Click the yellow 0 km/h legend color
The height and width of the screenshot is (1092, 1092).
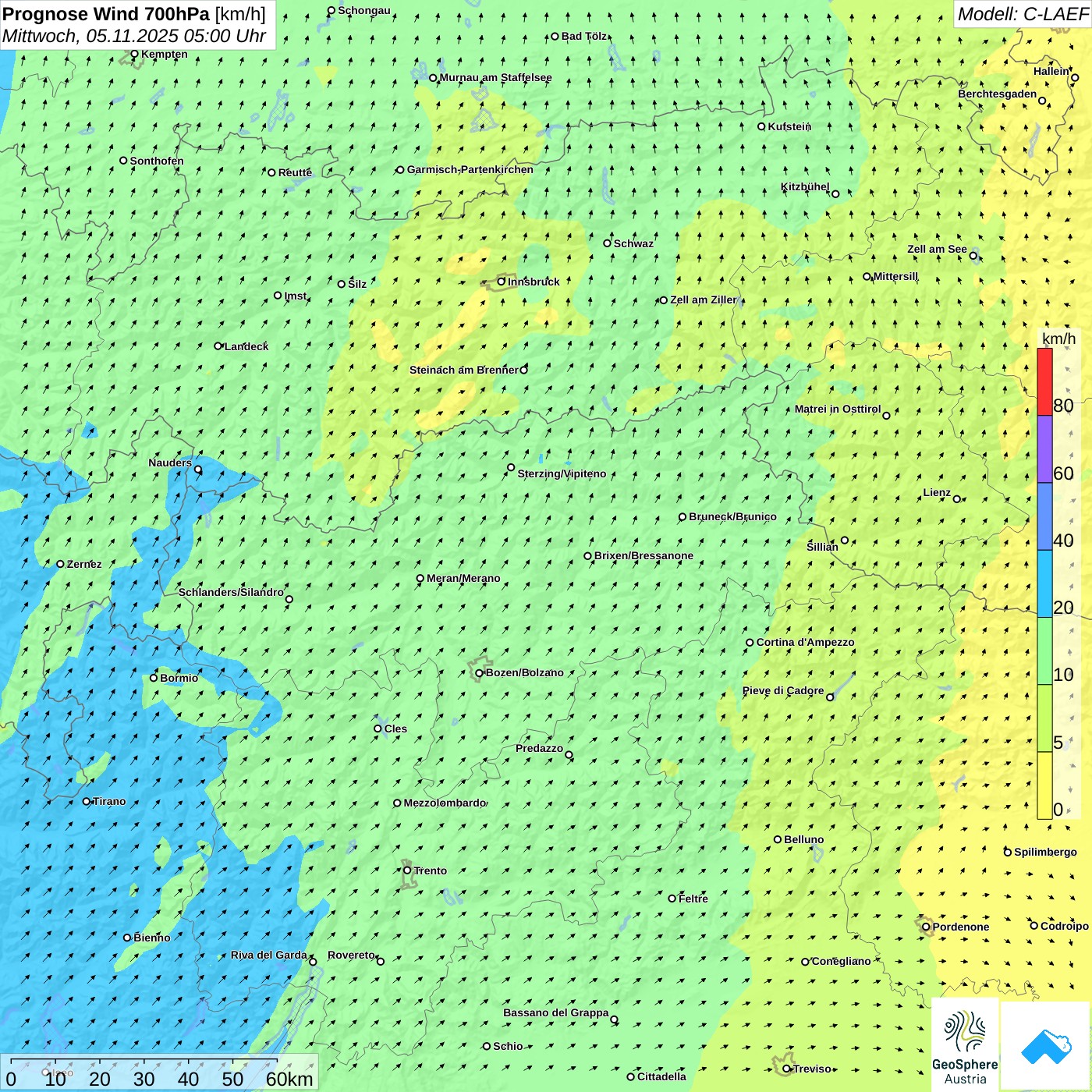pyautogui.click(x=1044, y=785)
